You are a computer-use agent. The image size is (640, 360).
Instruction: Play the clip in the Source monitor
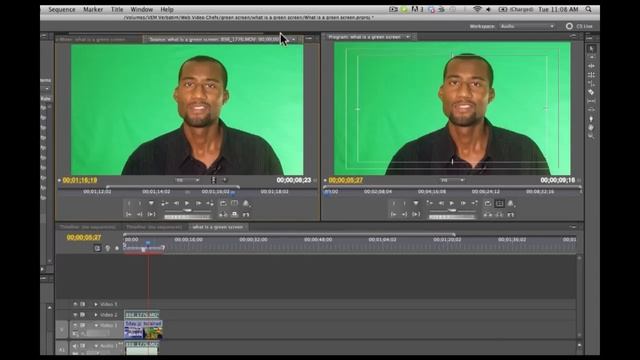[187, 203]
